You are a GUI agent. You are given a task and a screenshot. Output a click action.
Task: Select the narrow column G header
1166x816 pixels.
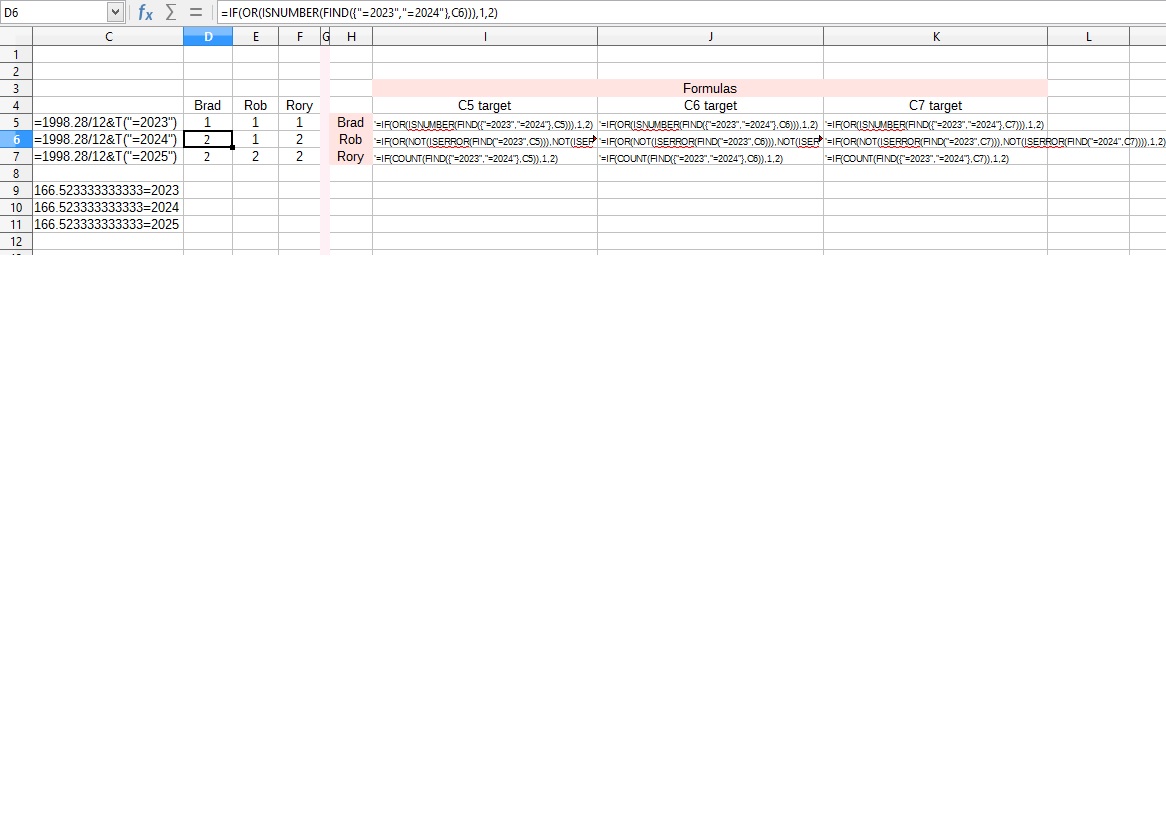[x=325, y=37]
